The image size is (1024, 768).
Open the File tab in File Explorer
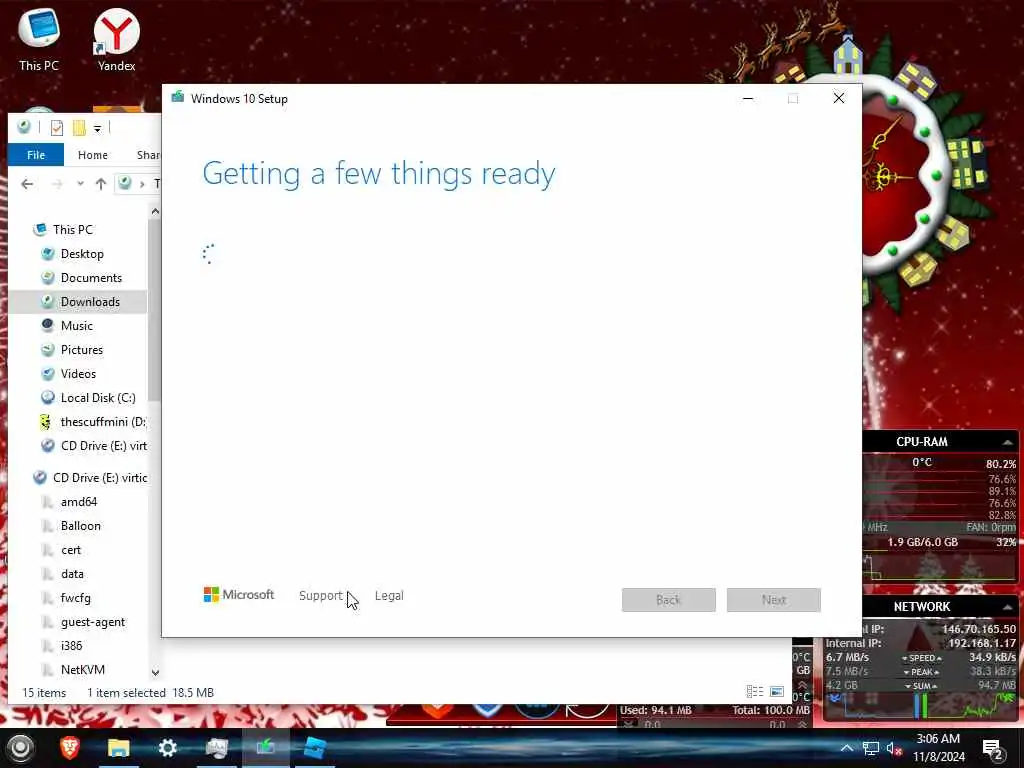(36, 155)
